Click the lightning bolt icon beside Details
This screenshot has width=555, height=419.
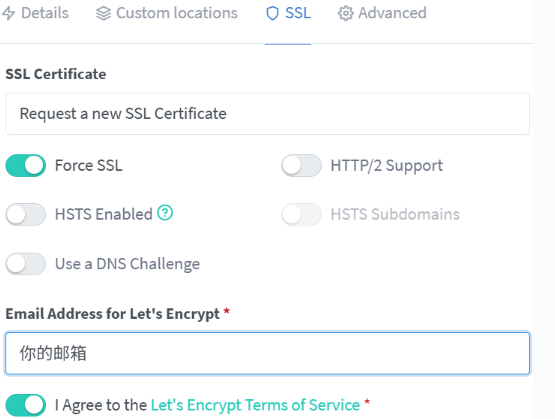8,13
